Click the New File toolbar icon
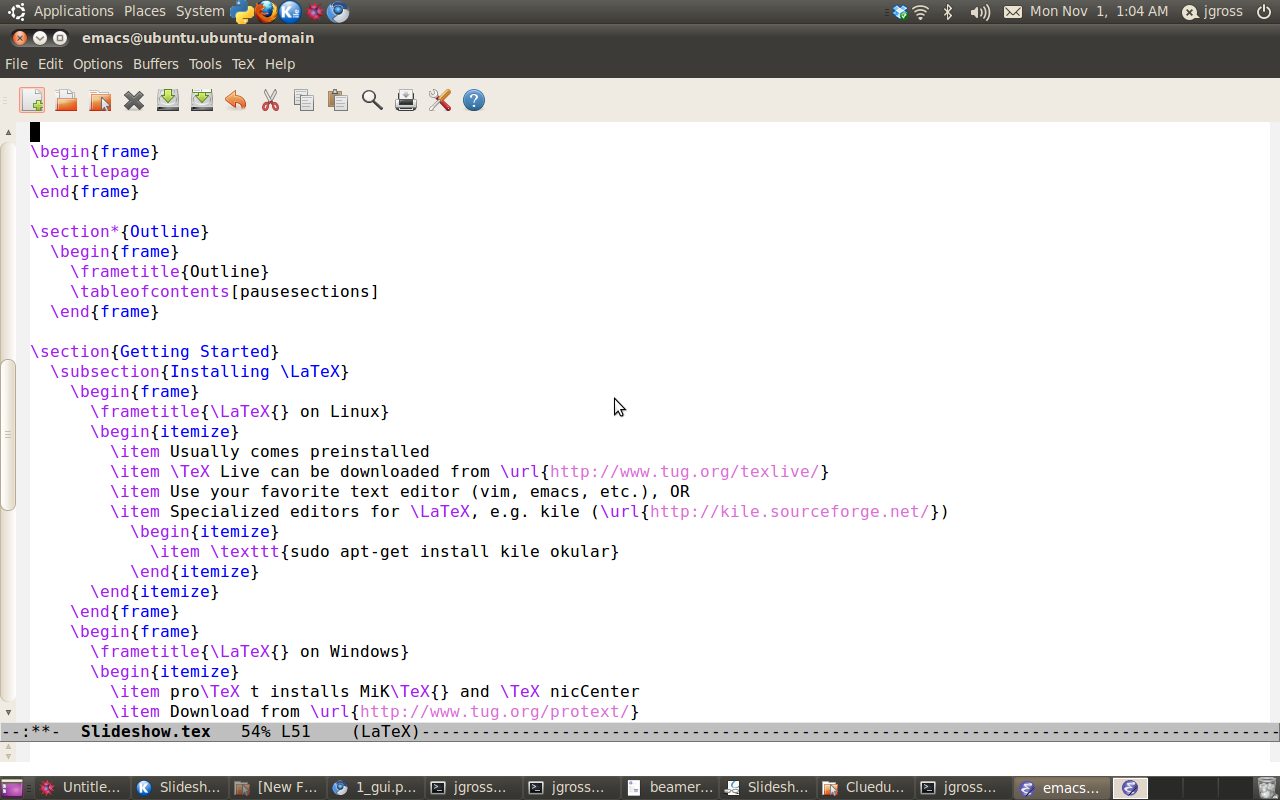1280x800 pixels. [x=32, y=100]
